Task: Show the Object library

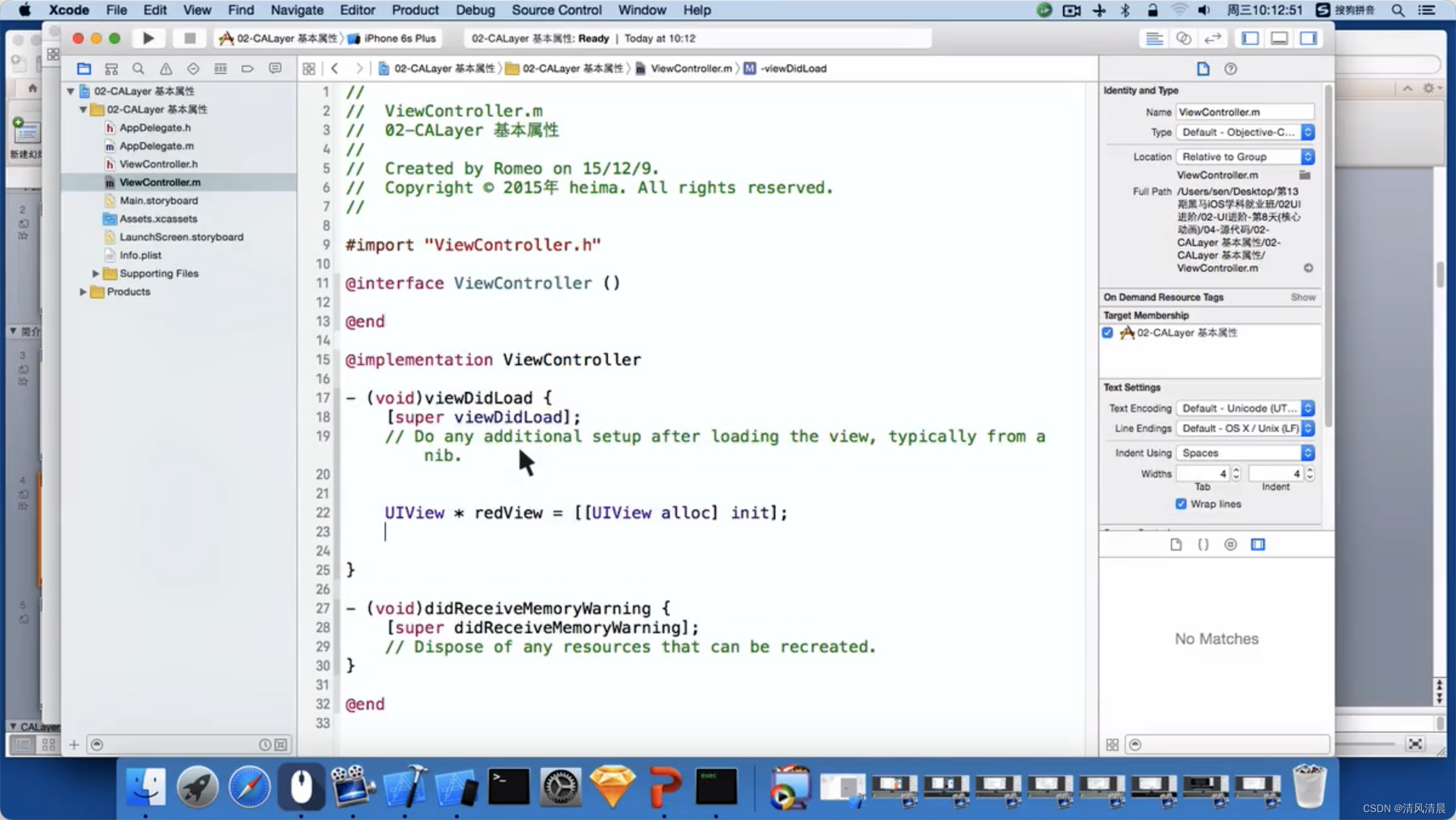Action: (x=1230, y=544)
